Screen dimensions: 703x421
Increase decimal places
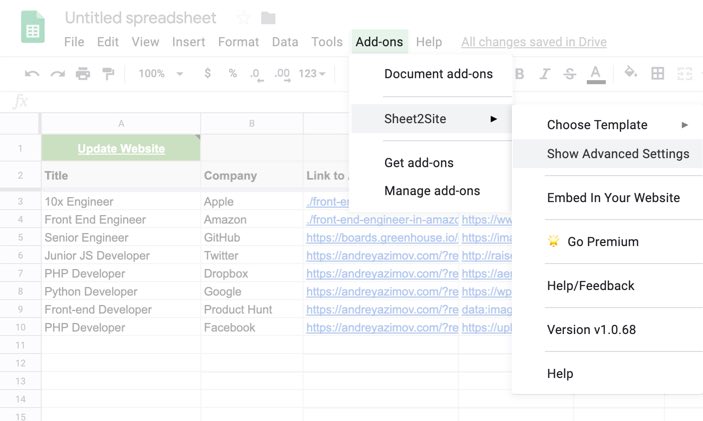click(x=282, y=74)
